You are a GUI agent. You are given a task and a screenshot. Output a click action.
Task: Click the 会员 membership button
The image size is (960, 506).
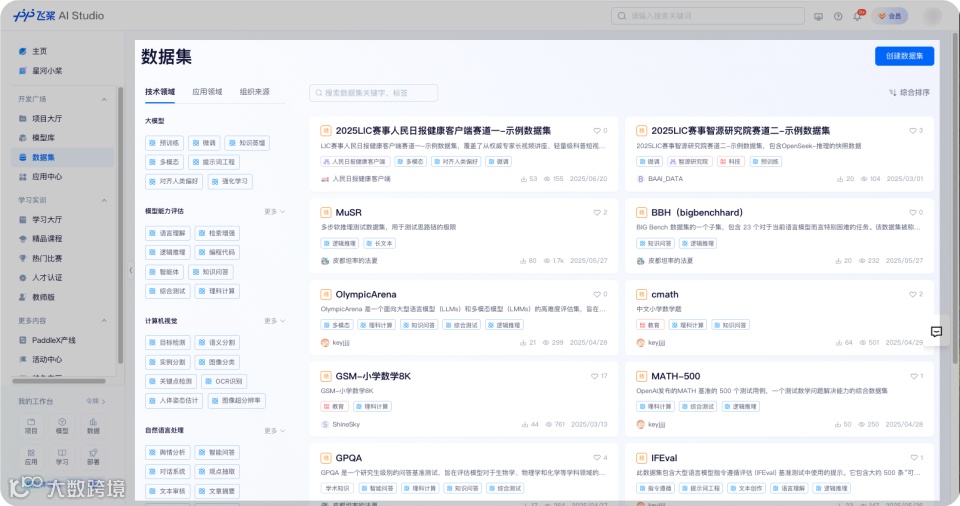890,16
